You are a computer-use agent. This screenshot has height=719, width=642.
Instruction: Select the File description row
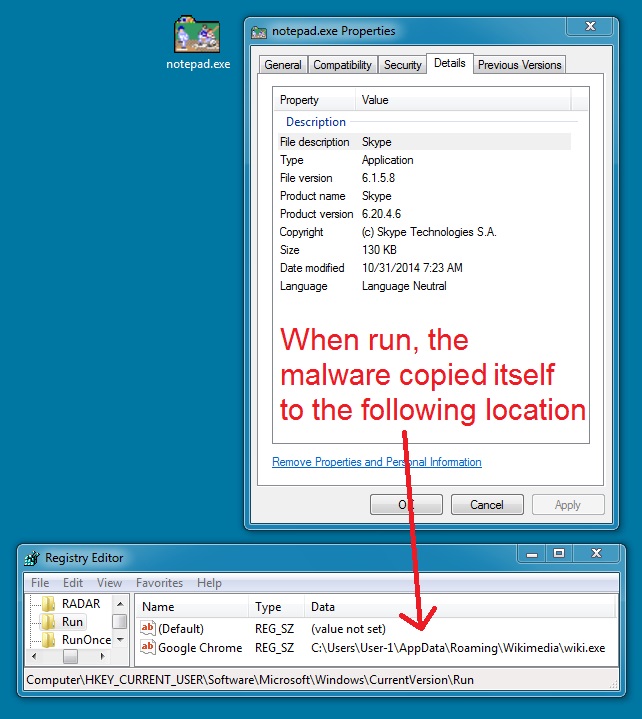[x=424, y=142]
